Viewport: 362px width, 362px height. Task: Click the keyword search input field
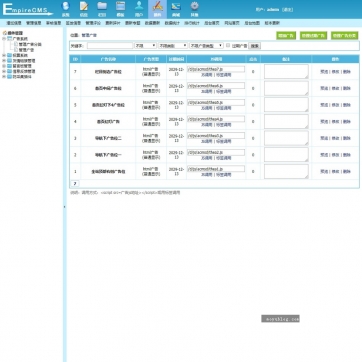[x=110, y=46]
